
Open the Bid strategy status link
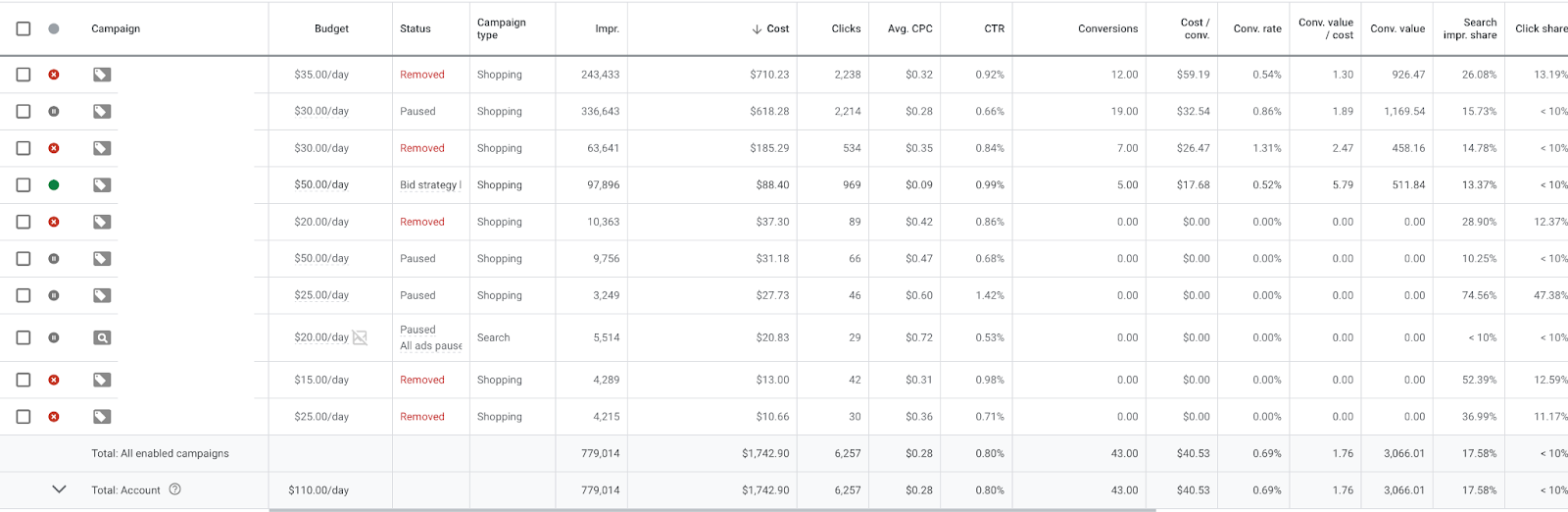(429, 184)
